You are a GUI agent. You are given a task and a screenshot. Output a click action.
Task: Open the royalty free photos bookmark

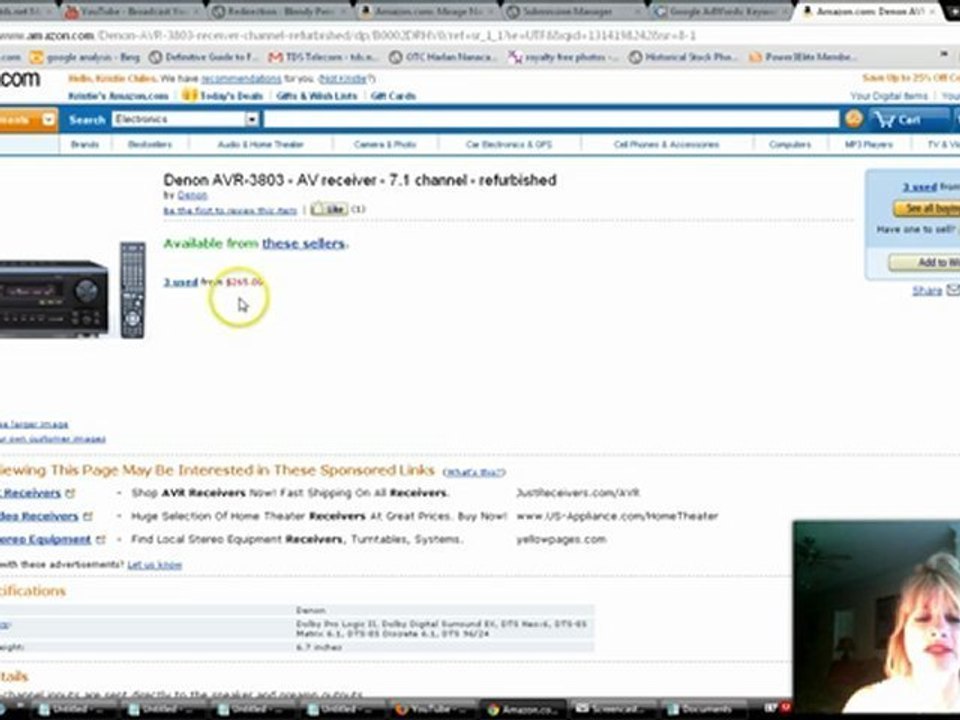(563, 58)
